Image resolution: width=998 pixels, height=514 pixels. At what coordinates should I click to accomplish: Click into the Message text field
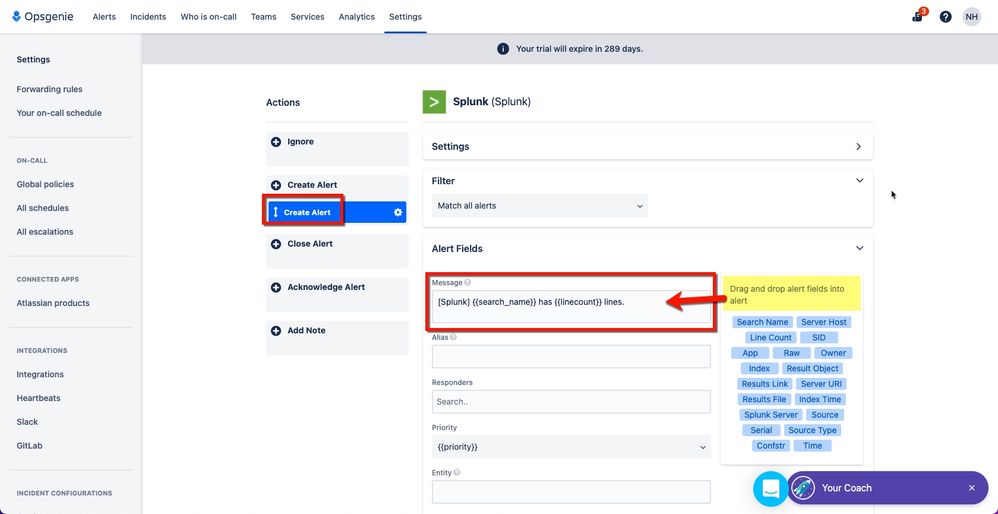[571, 307]
